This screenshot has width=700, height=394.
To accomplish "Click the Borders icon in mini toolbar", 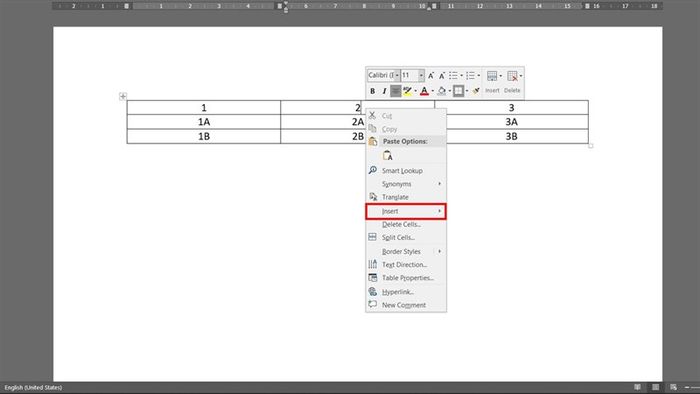I will [x=458, y=91].
